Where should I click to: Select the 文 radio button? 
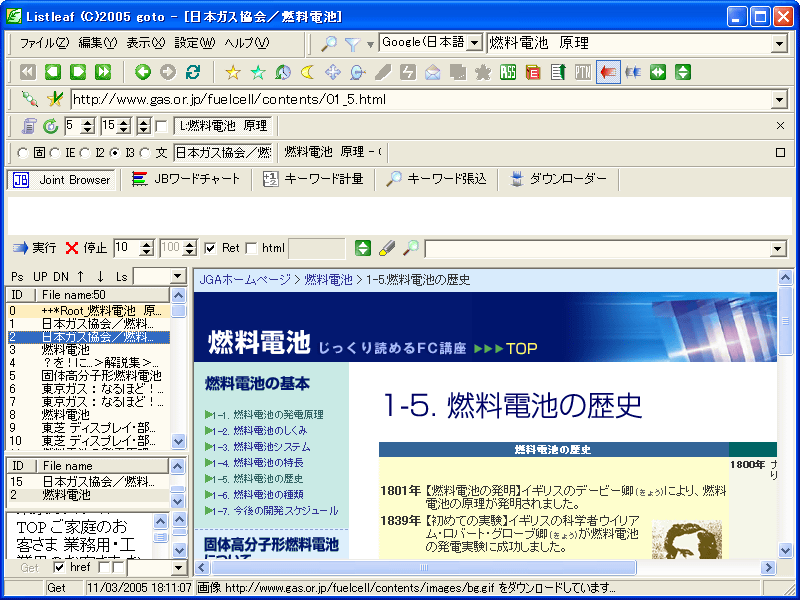[x=145, y=153]
